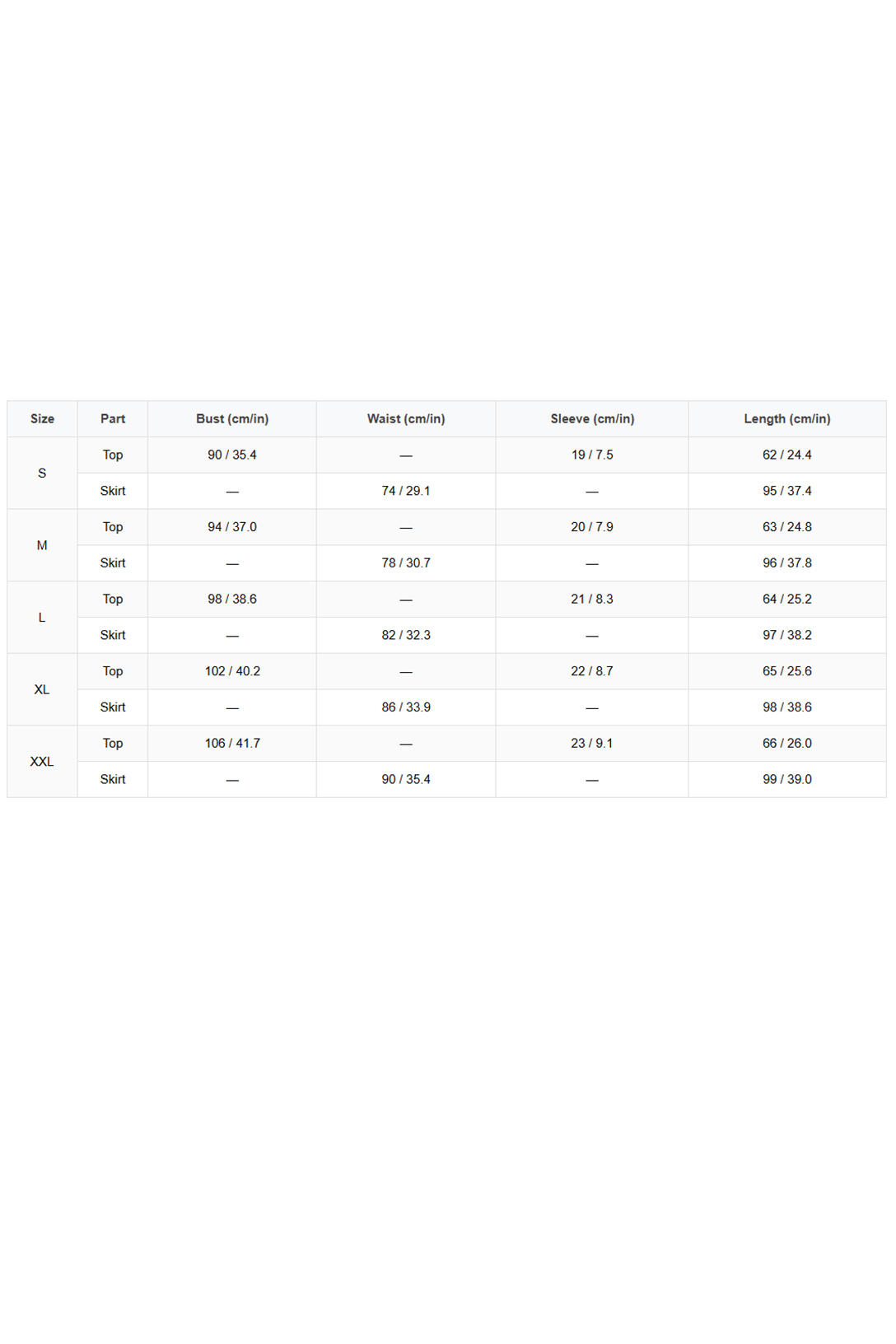This screenshot has width=896, height=1344.
Task: Select the Bust (cm/in) header cell
Action: point(232,418)
